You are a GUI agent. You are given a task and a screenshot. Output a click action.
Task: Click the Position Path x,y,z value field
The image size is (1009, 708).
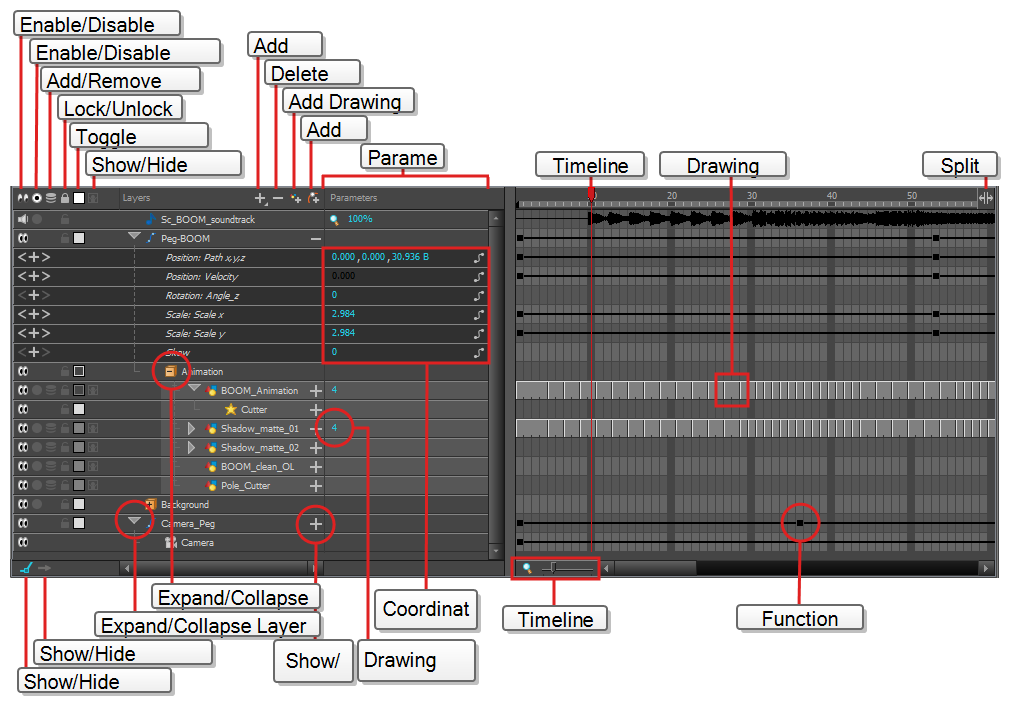pyautogui.click(x=380, y=258)
